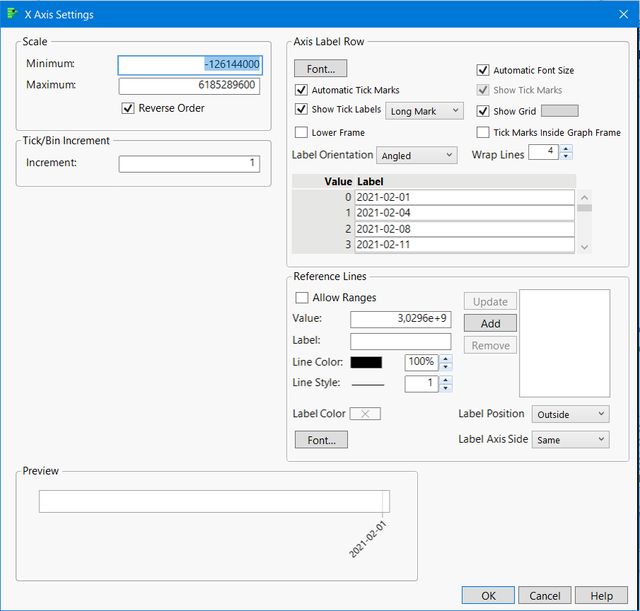
Task: Click the JMP app icon in title bar
Action: (12, 14)
